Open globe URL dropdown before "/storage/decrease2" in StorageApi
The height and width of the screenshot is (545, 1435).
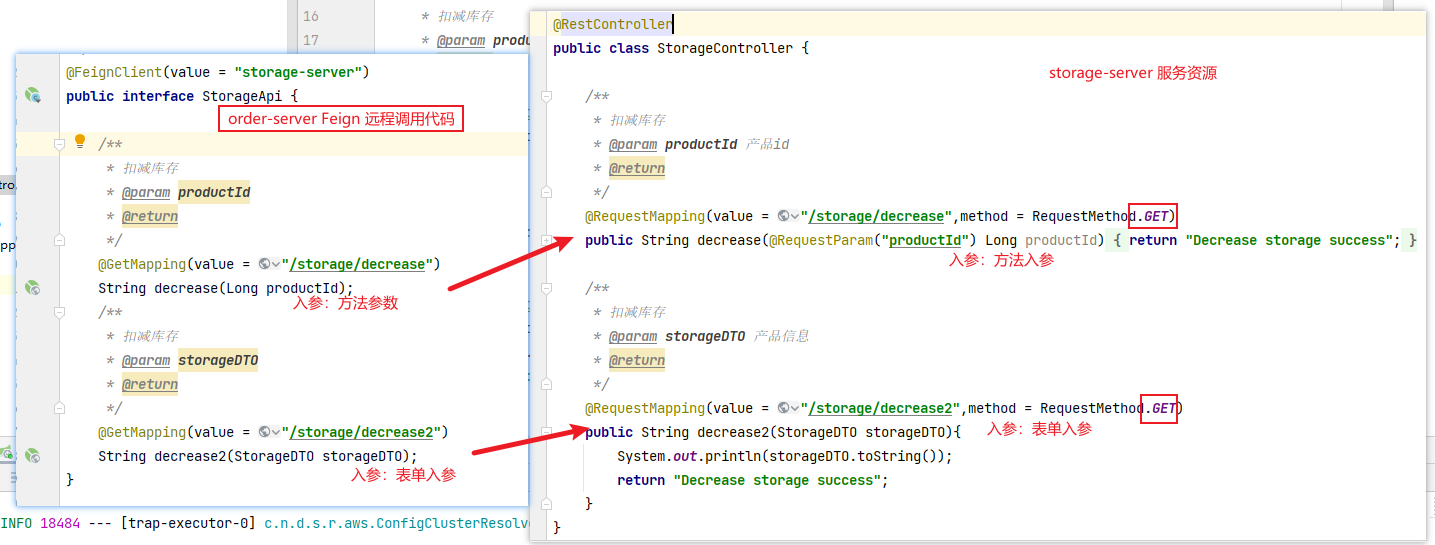270,433
